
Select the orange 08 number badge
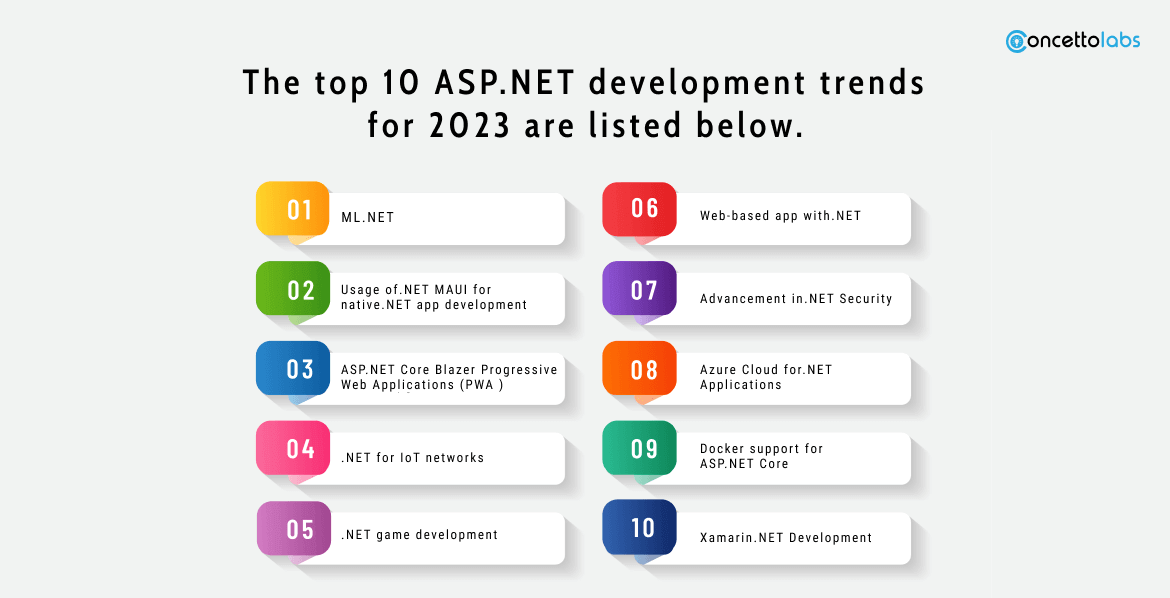639,369
